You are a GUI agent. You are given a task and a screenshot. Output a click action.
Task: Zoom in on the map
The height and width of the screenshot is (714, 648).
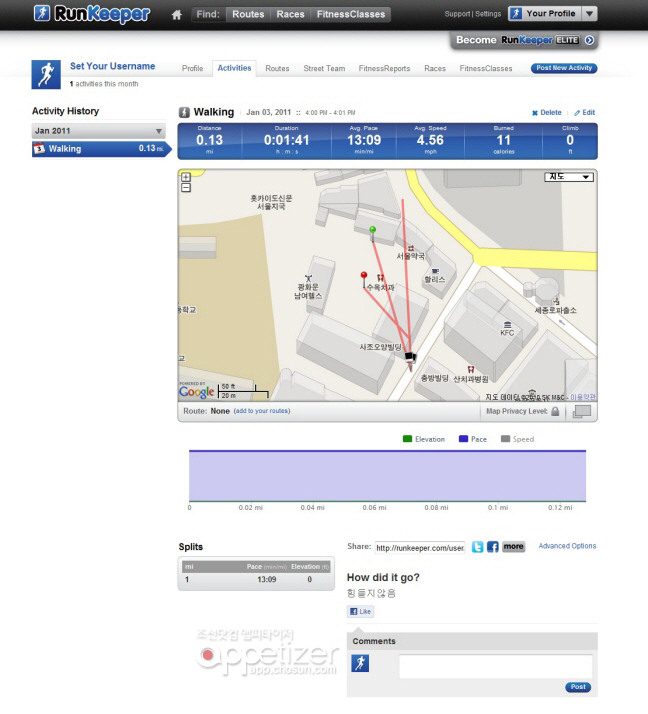click(186, 177)
